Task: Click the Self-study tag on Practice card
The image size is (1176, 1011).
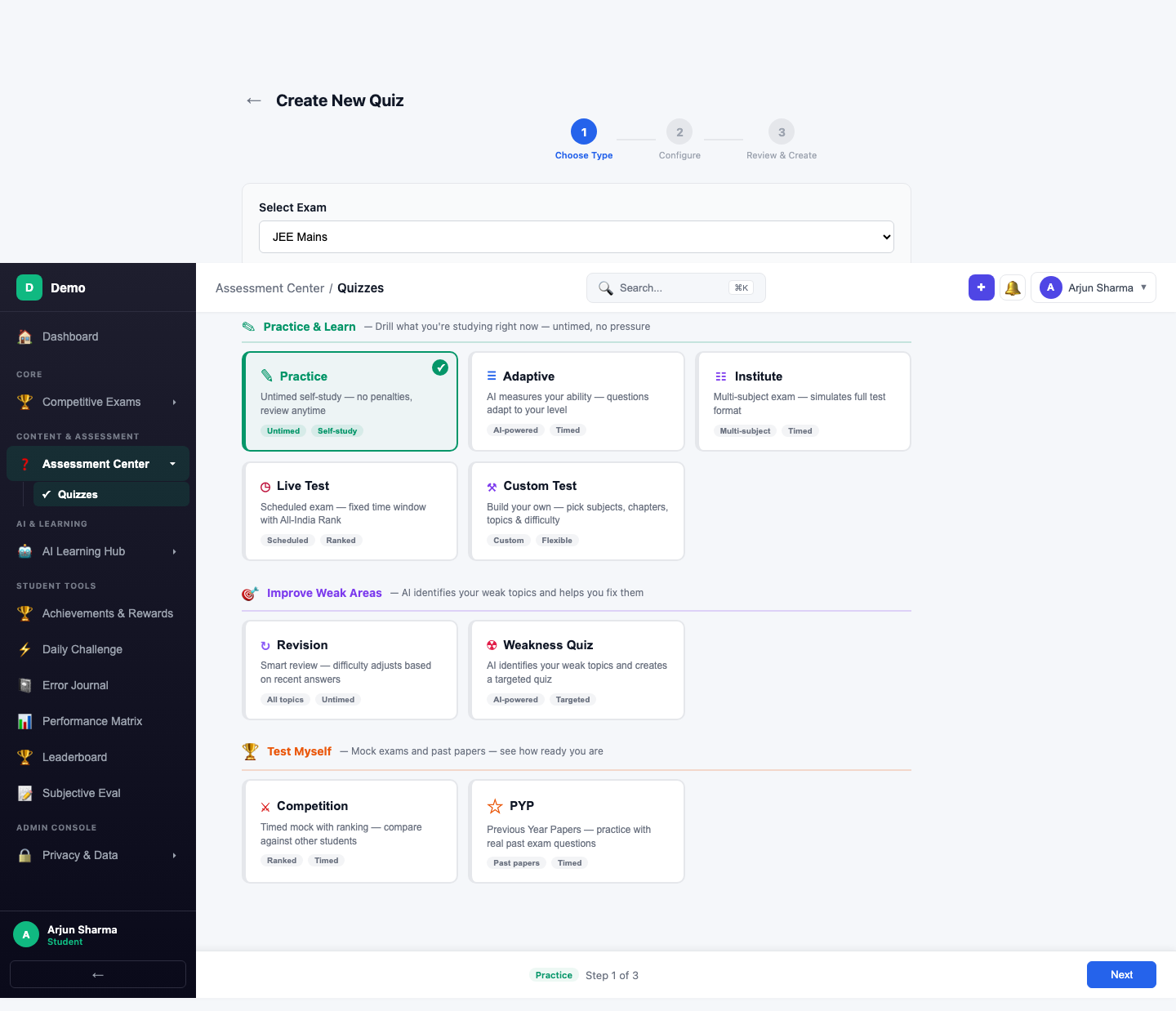Action: pyautogui.click(x=337, y=431)
